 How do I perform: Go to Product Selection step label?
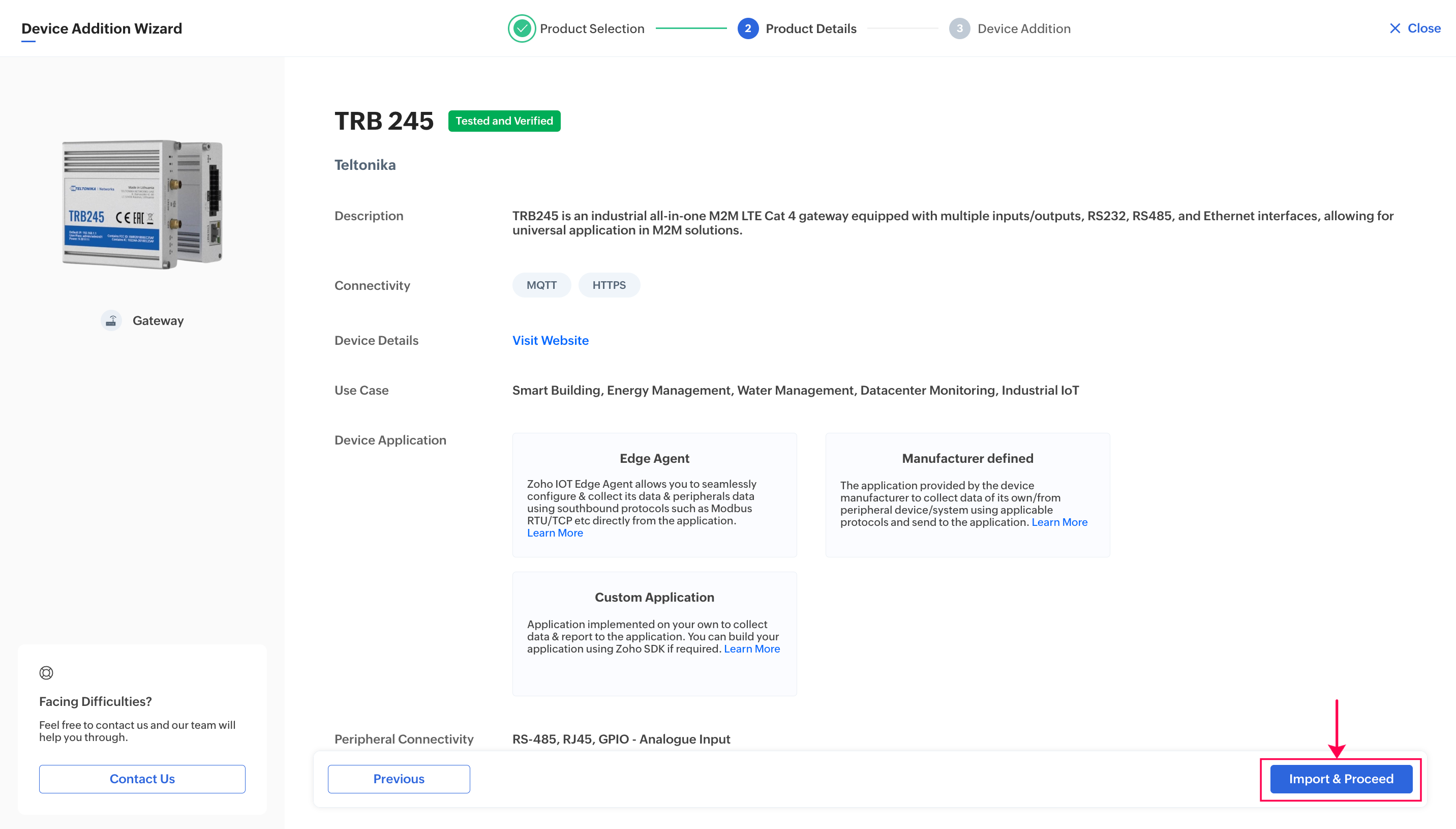tap(592, 28)
